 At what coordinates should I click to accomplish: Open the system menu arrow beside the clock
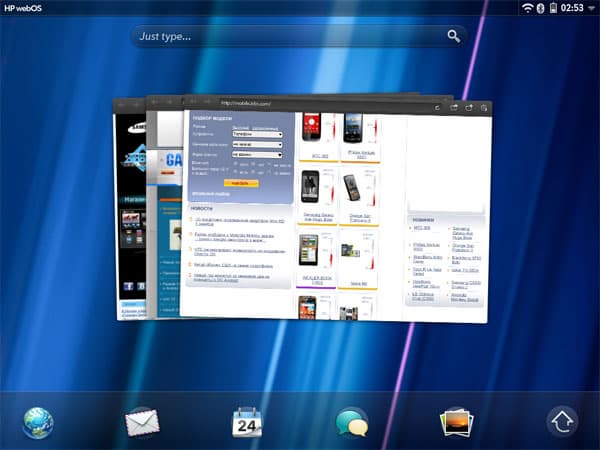coord(592,8)
